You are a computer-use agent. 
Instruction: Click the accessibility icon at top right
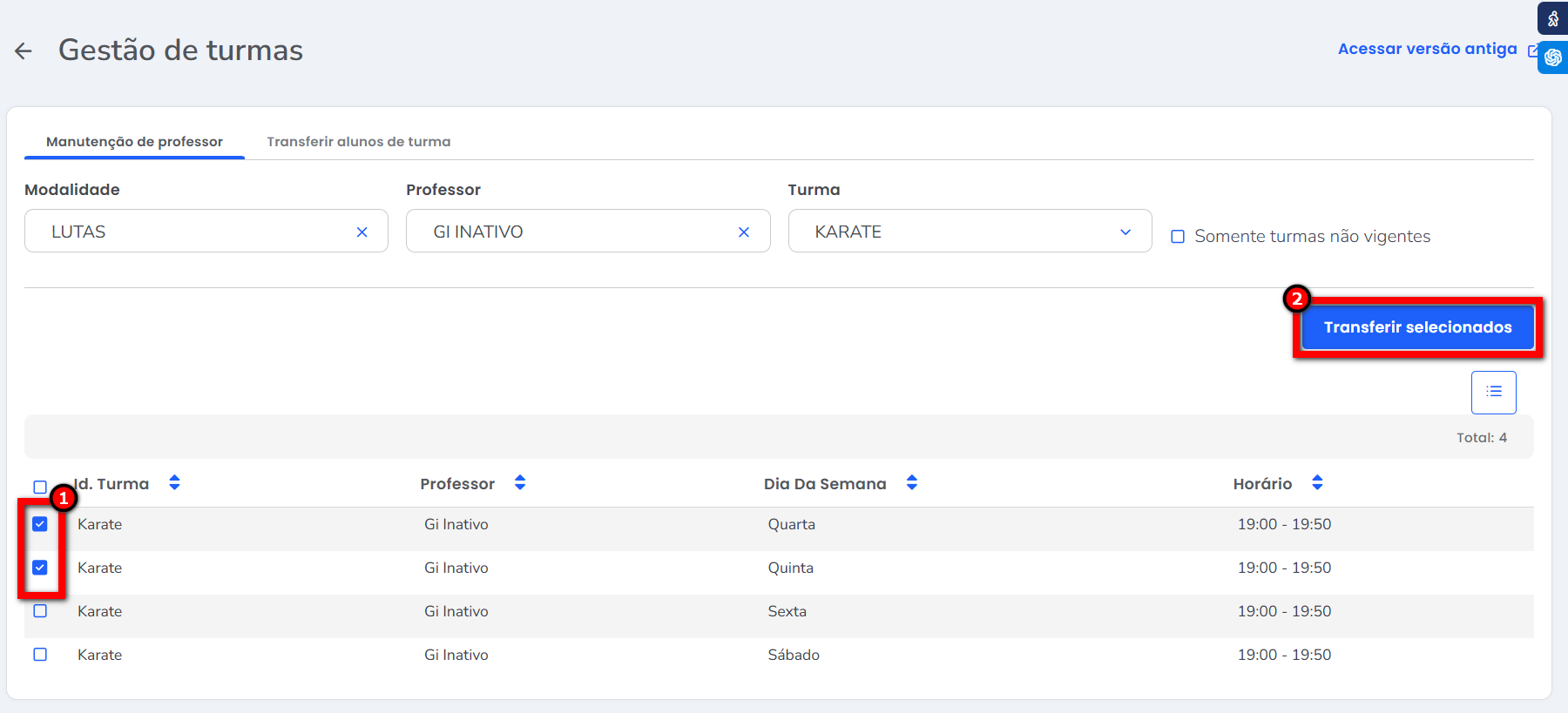tap(1552, 18)
